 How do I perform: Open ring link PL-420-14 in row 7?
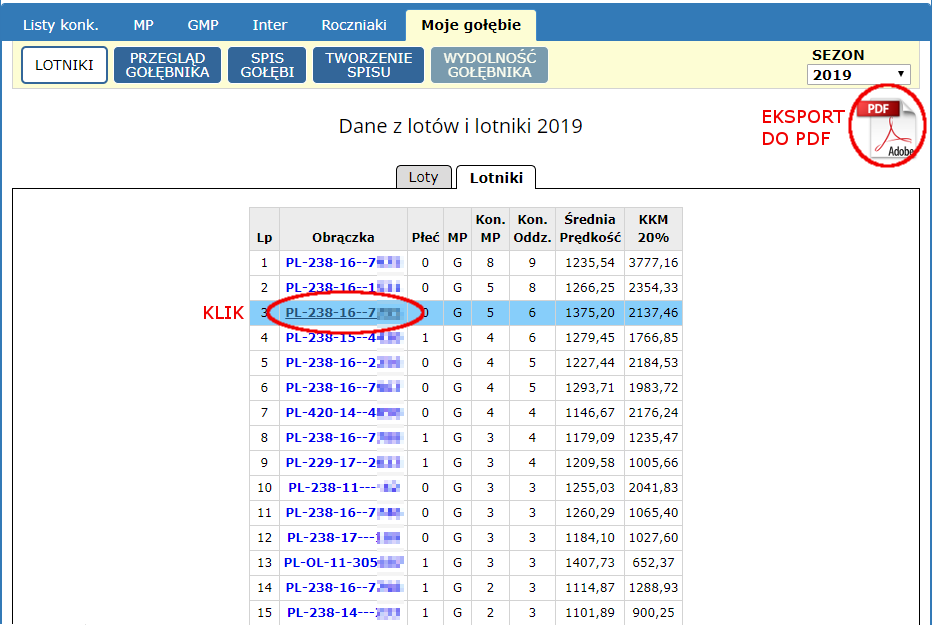tap(343, 412)
